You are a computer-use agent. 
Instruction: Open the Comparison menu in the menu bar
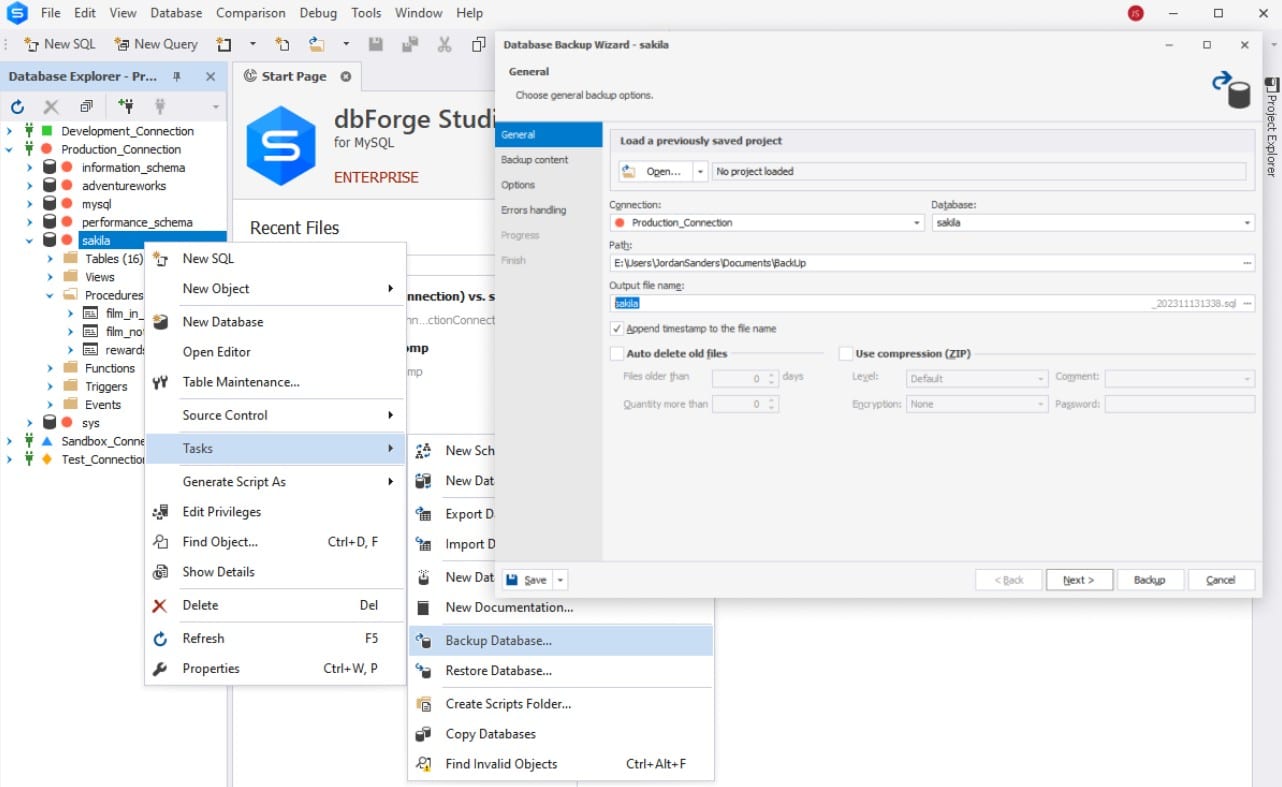tap(249, 13)
